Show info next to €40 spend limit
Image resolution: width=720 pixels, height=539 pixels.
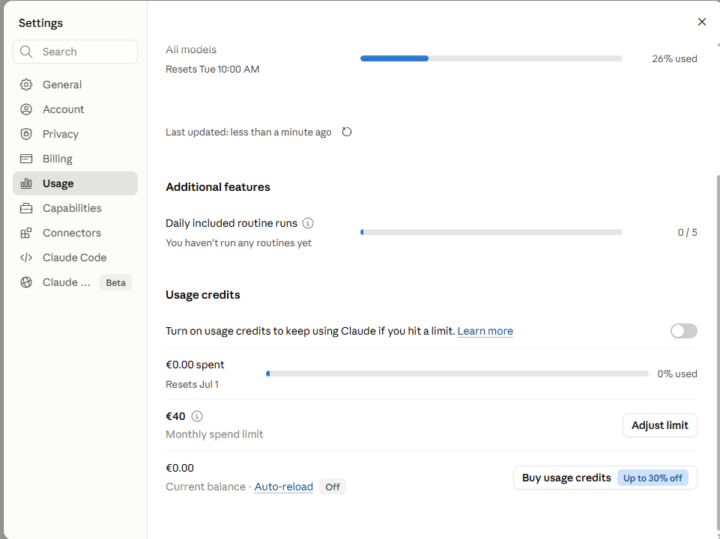[x=197, y=416]
